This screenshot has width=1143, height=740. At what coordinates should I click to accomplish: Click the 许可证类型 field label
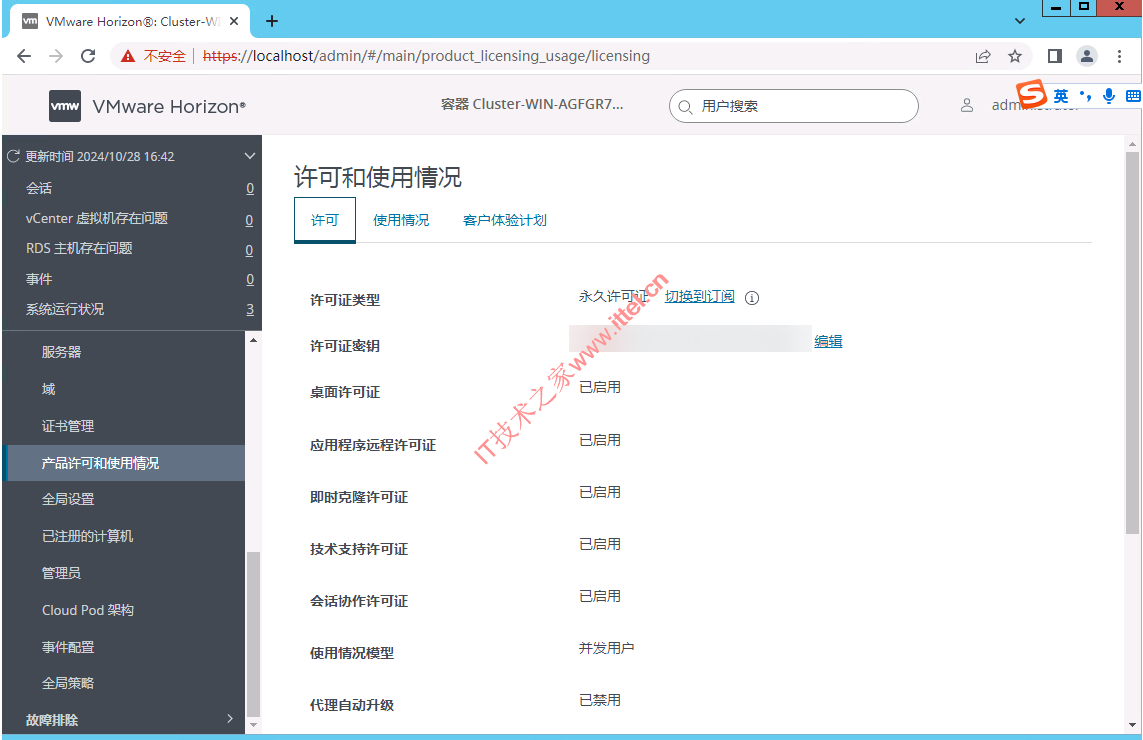point(345,300)
